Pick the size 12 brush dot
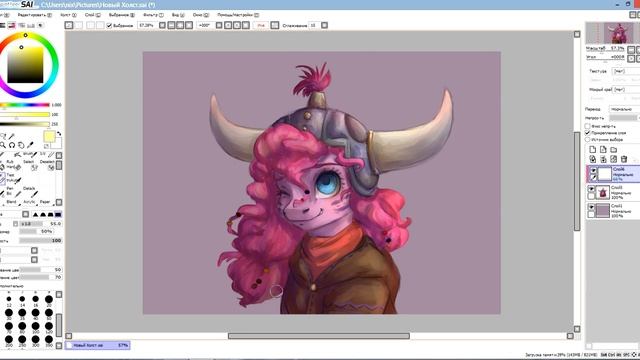640x360 pixels. click(x=9, y=300)
